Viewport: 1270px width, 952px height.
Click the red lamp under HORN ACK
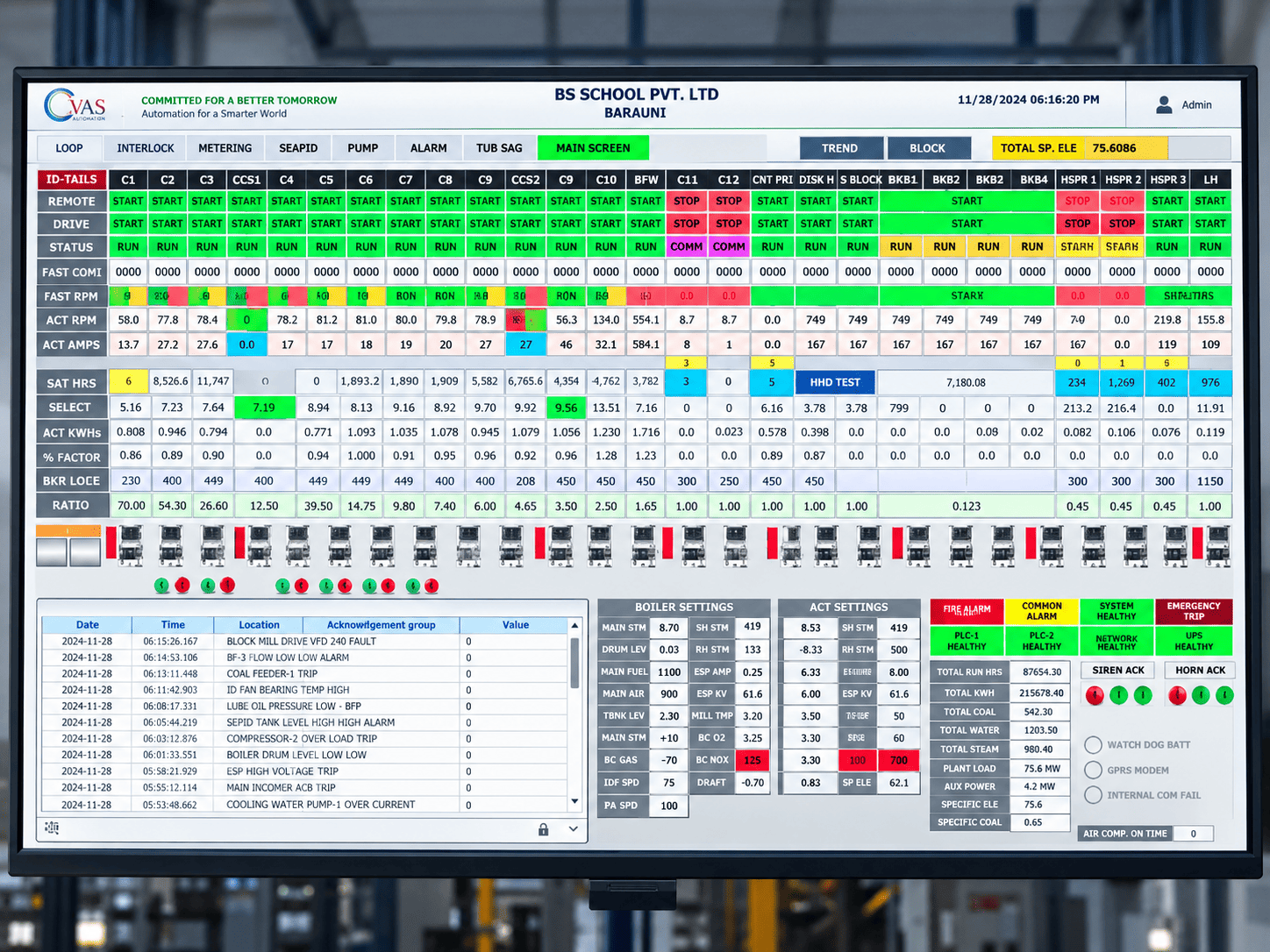click(x=1177, y=696)
